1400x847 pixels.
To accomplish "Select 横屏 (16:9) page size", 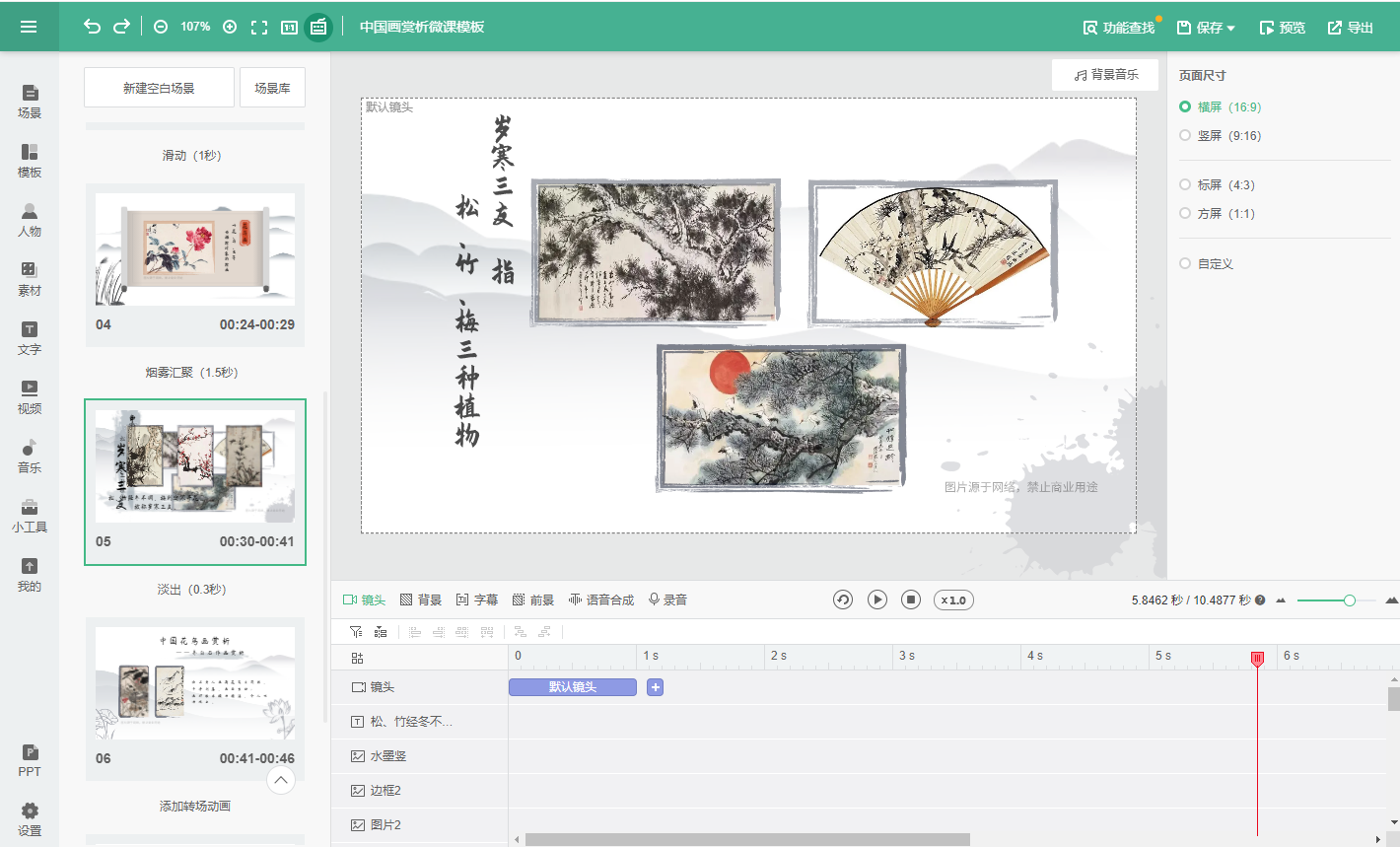I will pos(1221,106).
